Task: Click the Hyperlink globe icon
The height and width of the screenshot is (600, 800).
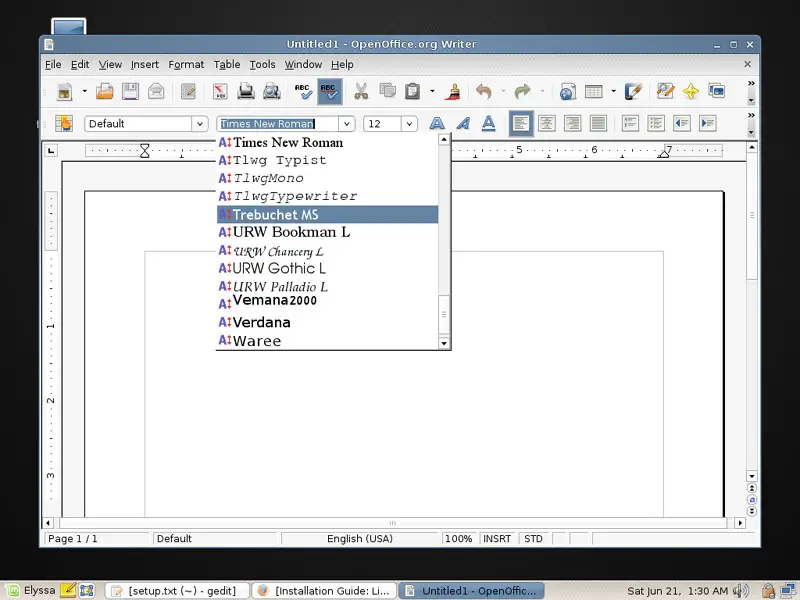Action: 568,92
